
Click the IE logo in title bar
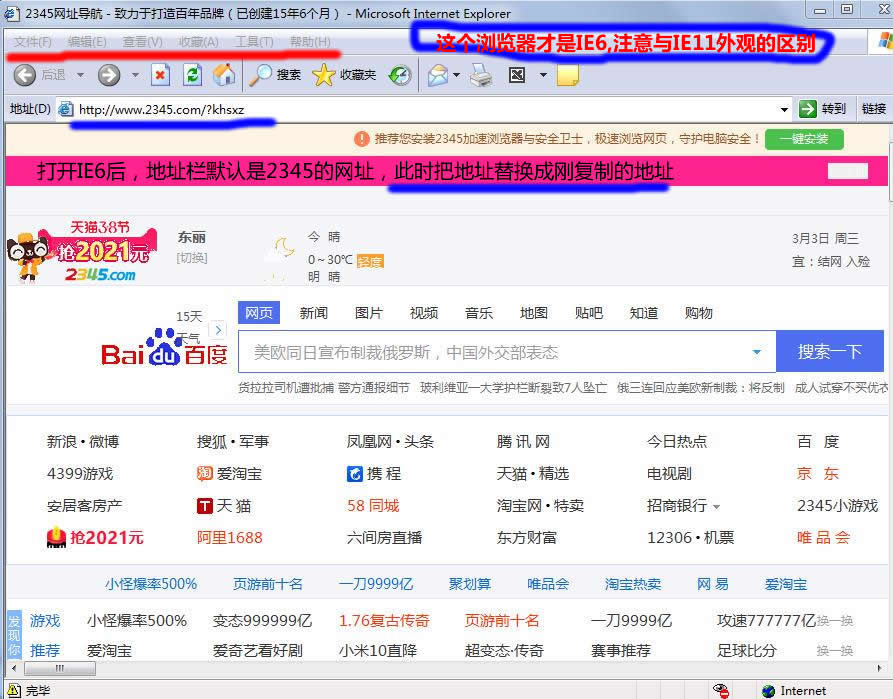tap(12, 13)
